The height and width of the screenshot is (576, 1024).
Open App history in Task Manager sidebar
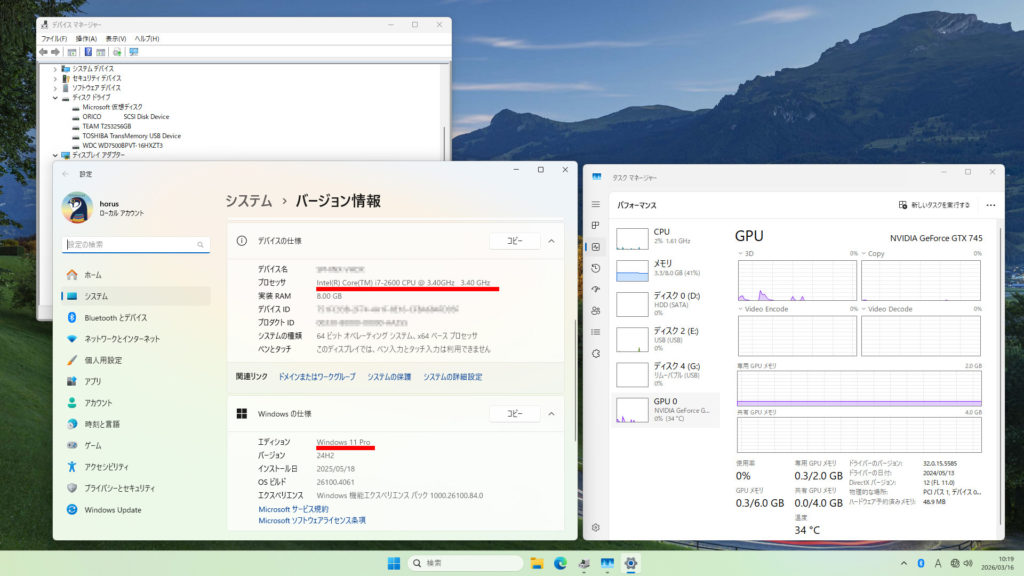click(596, 268)
